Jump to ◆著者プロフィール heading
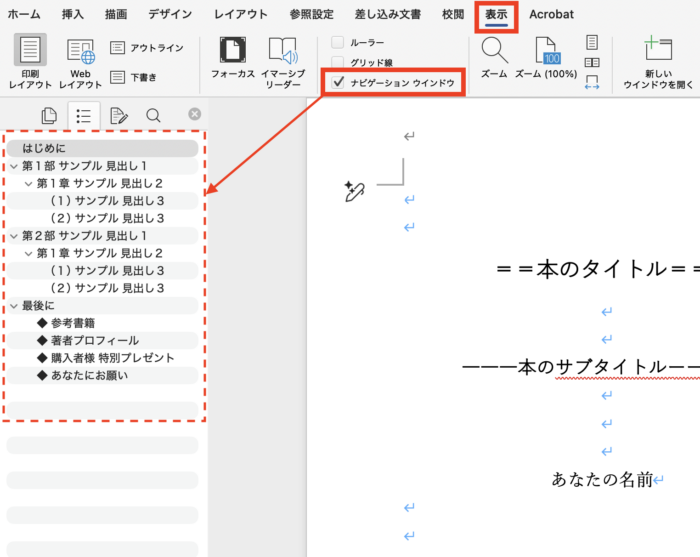Image resolution: width=700 pixels, height=557 pixels. pos(102,341)
